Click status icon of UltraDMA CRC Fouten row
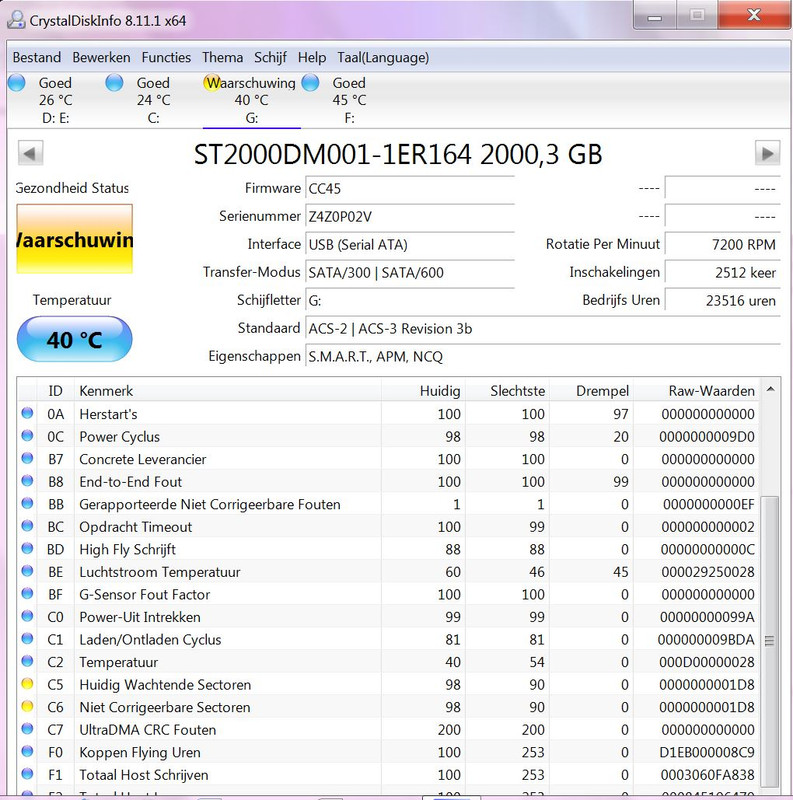793x800 pixels. click(28, 729)
